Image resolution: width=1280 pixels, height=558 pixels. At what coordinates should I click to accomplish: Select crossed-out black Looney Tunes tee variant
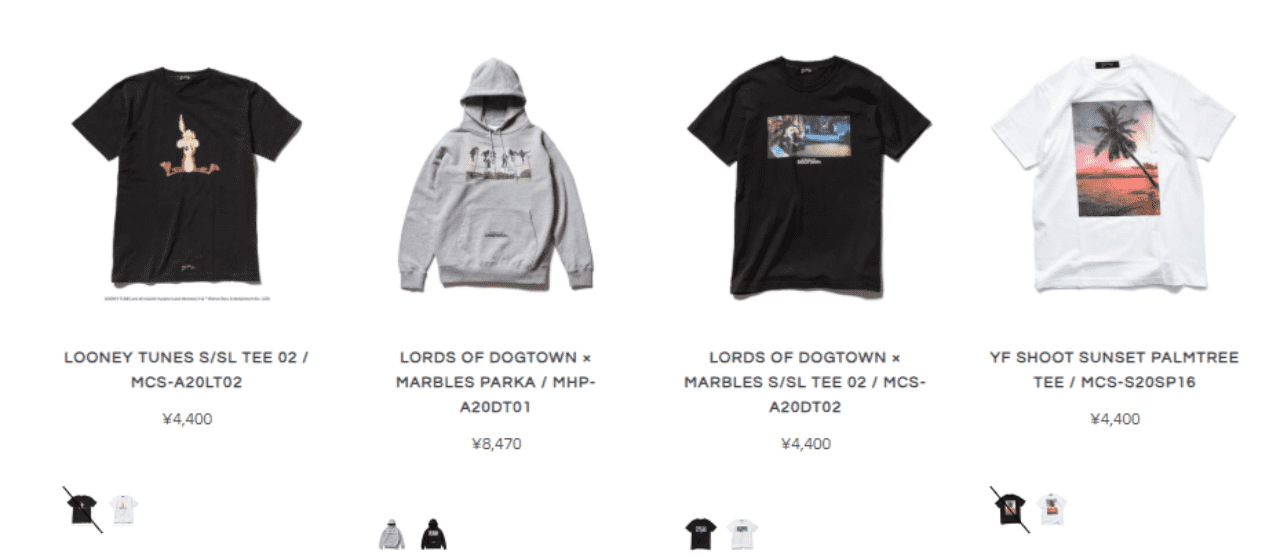pyautogui.click(x=82, y=510)
